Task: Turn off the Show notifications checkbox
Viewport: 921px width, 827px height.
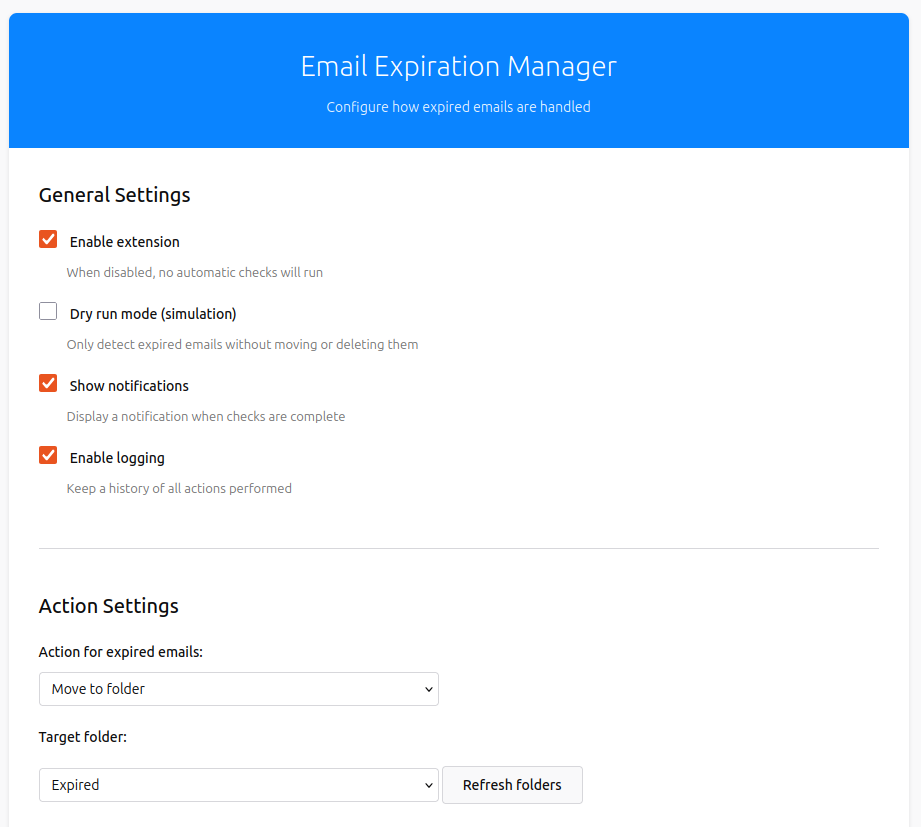Action: [48, 384]
